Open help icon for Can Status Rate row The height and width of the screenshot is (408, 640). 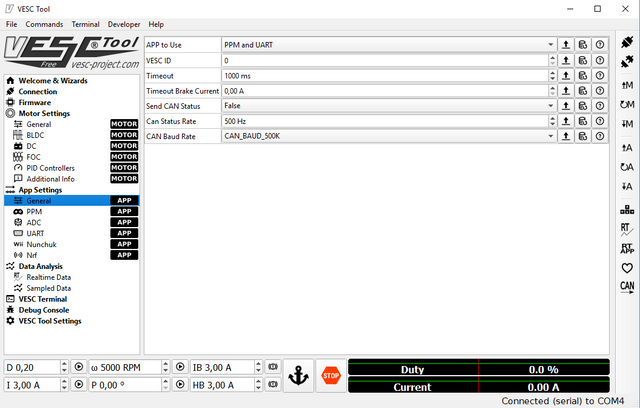(600, 121)
